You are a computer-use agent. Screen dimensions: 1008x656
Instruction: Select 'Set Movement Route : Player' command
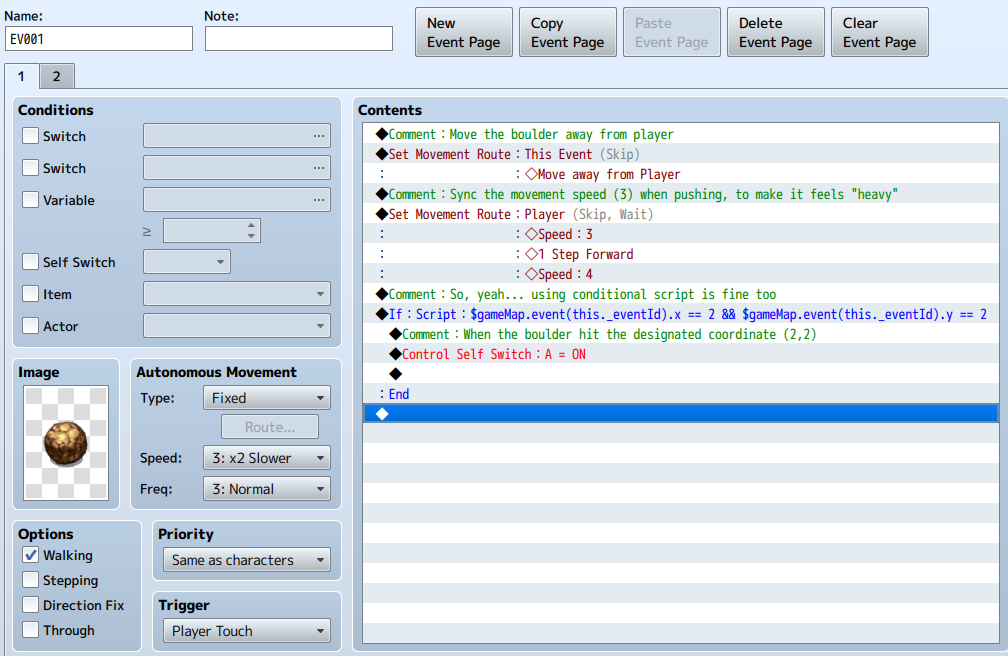pyautogui.click(x=681, y=214)
